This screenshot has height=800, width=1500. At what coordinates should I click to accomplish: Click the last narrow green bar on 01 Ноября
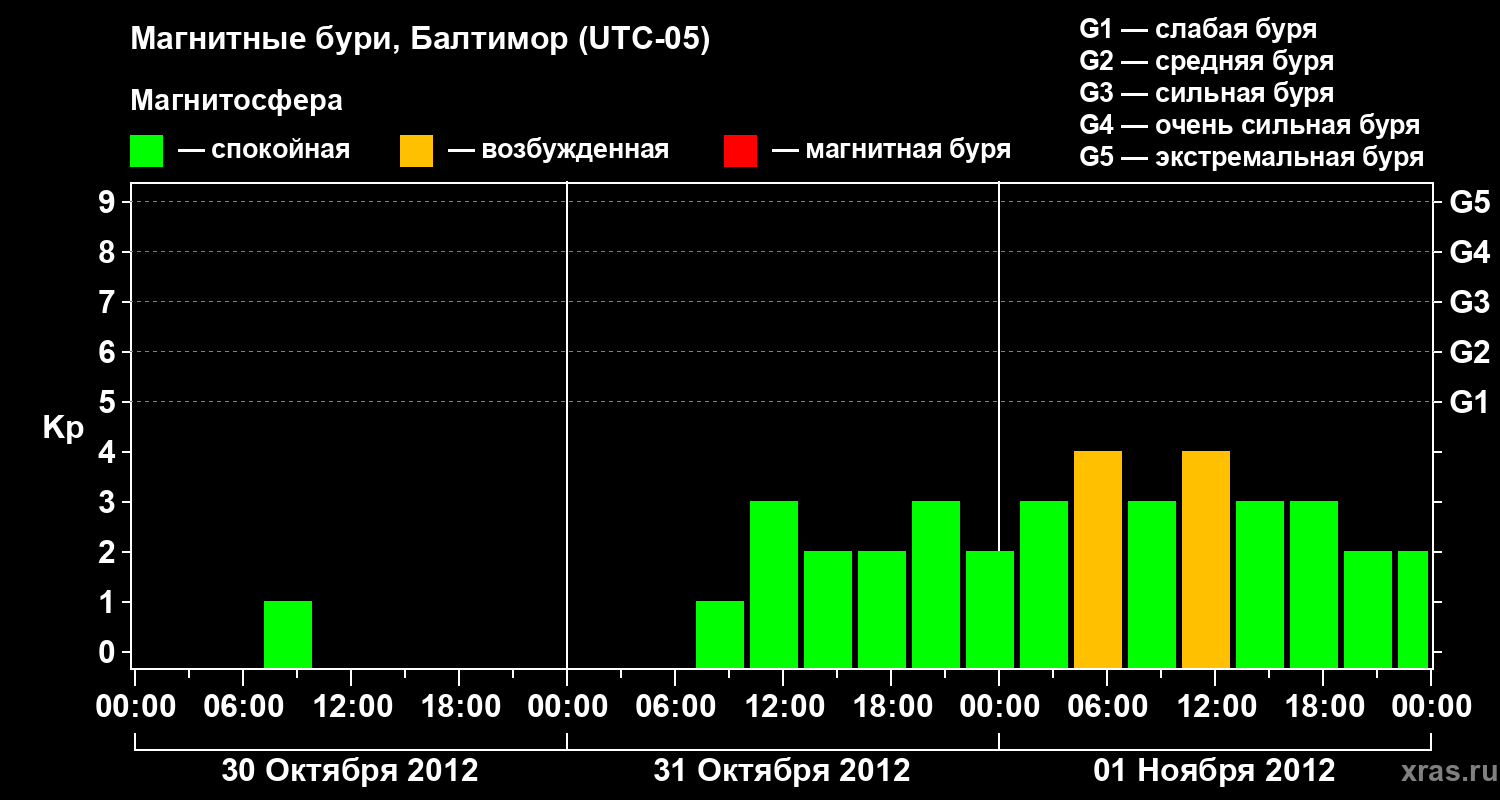[1413, 609]
